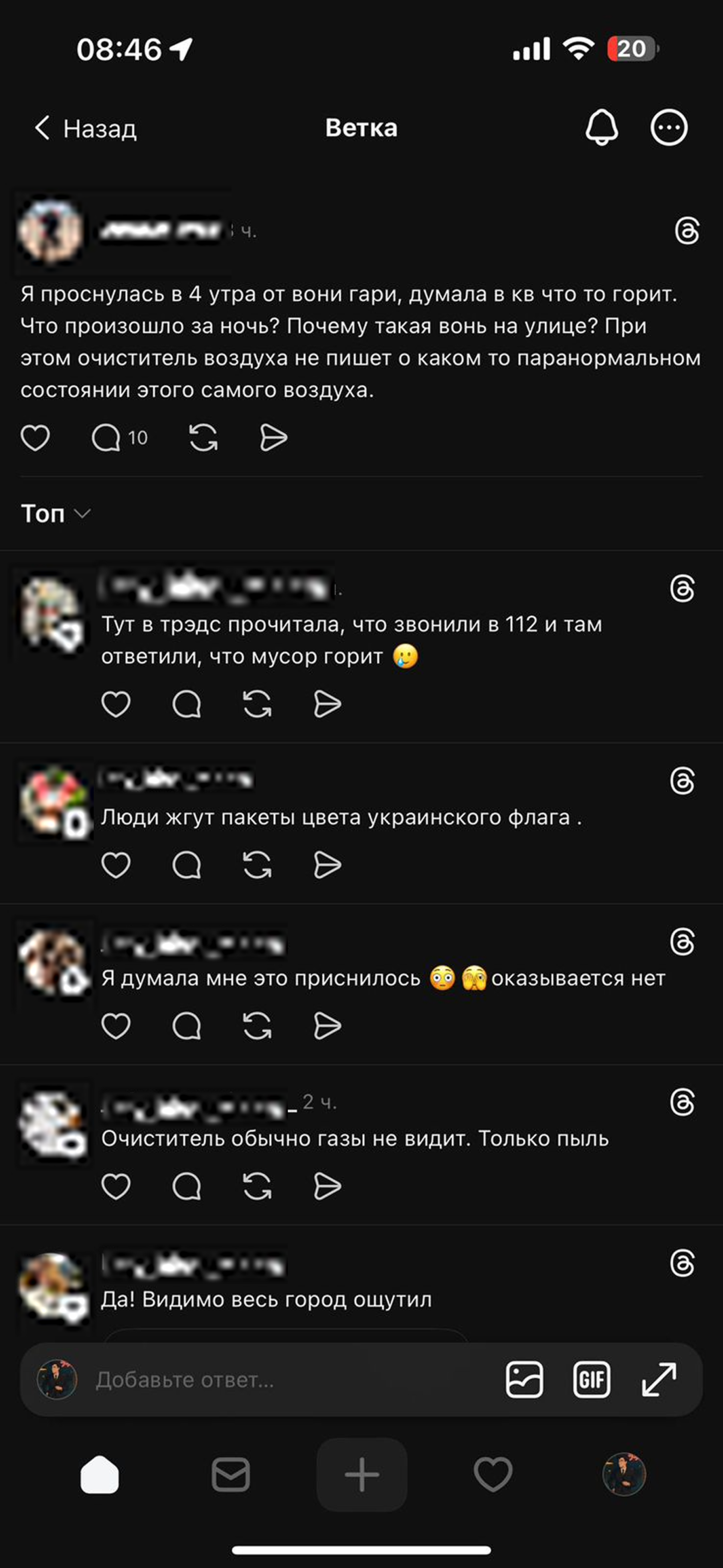723x1568 pixels.
Task: Tap the notification bell icon
Action: [x=601, y=128]
